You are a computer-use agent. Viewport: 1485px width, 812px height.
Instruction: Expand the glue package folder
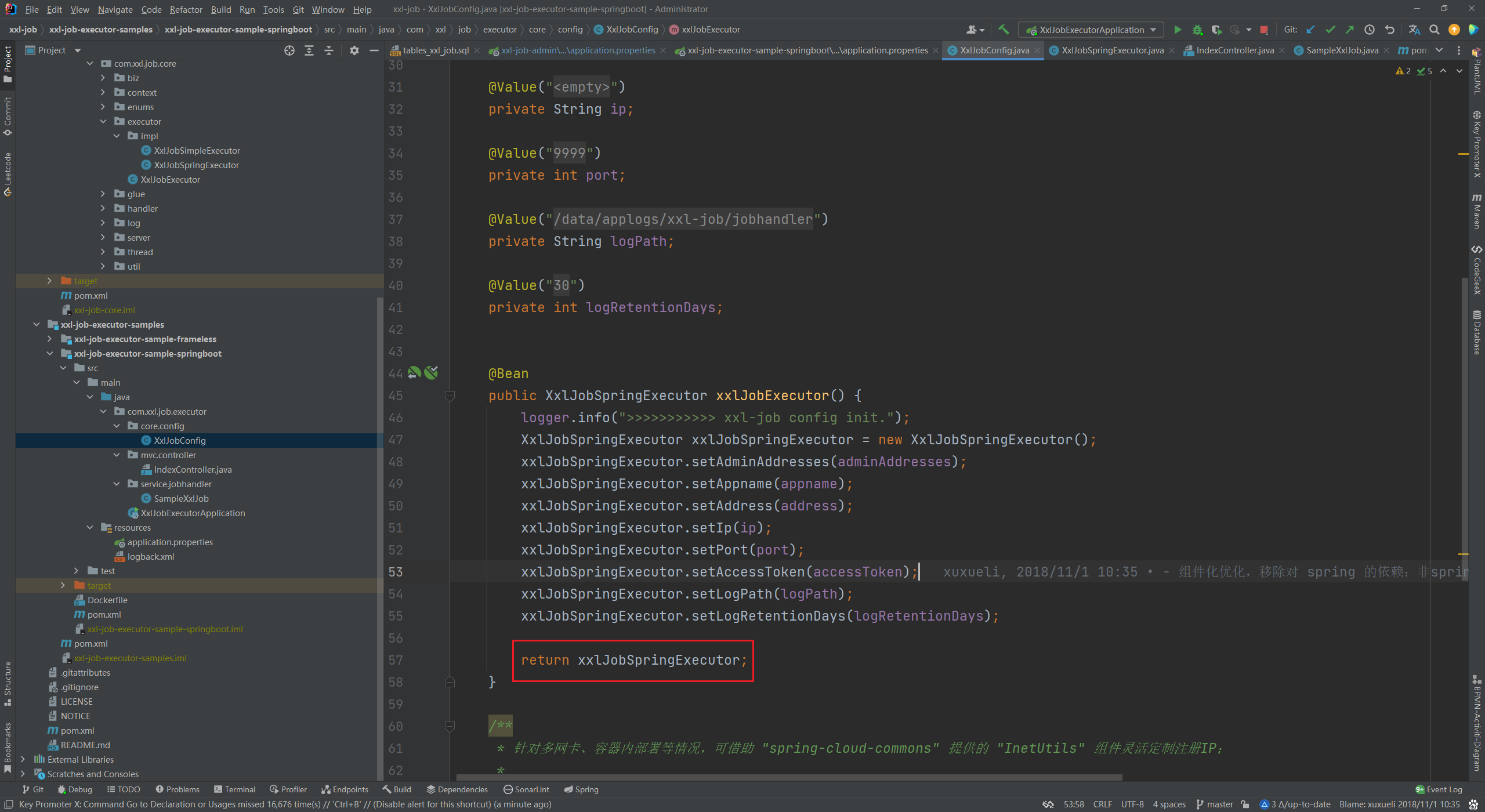click(103, 194)
